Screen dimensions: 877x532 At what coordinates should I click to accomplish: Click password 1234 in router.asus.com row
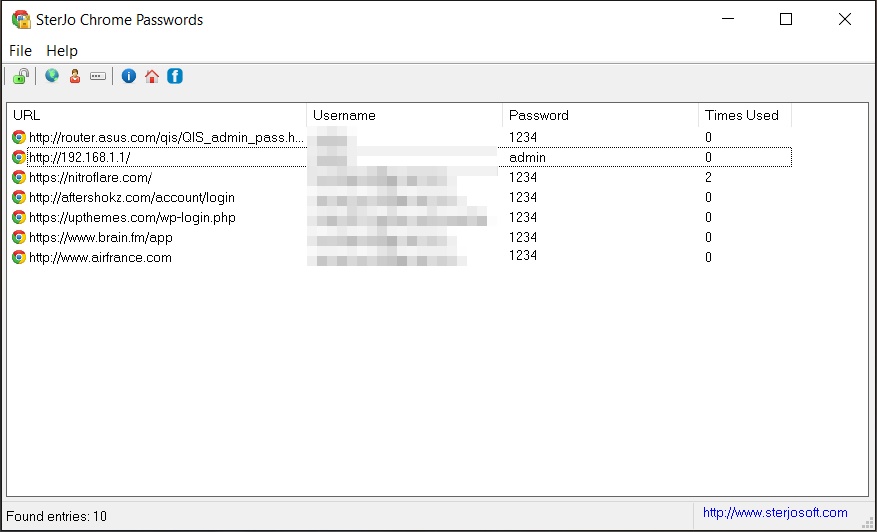(523, 137)
